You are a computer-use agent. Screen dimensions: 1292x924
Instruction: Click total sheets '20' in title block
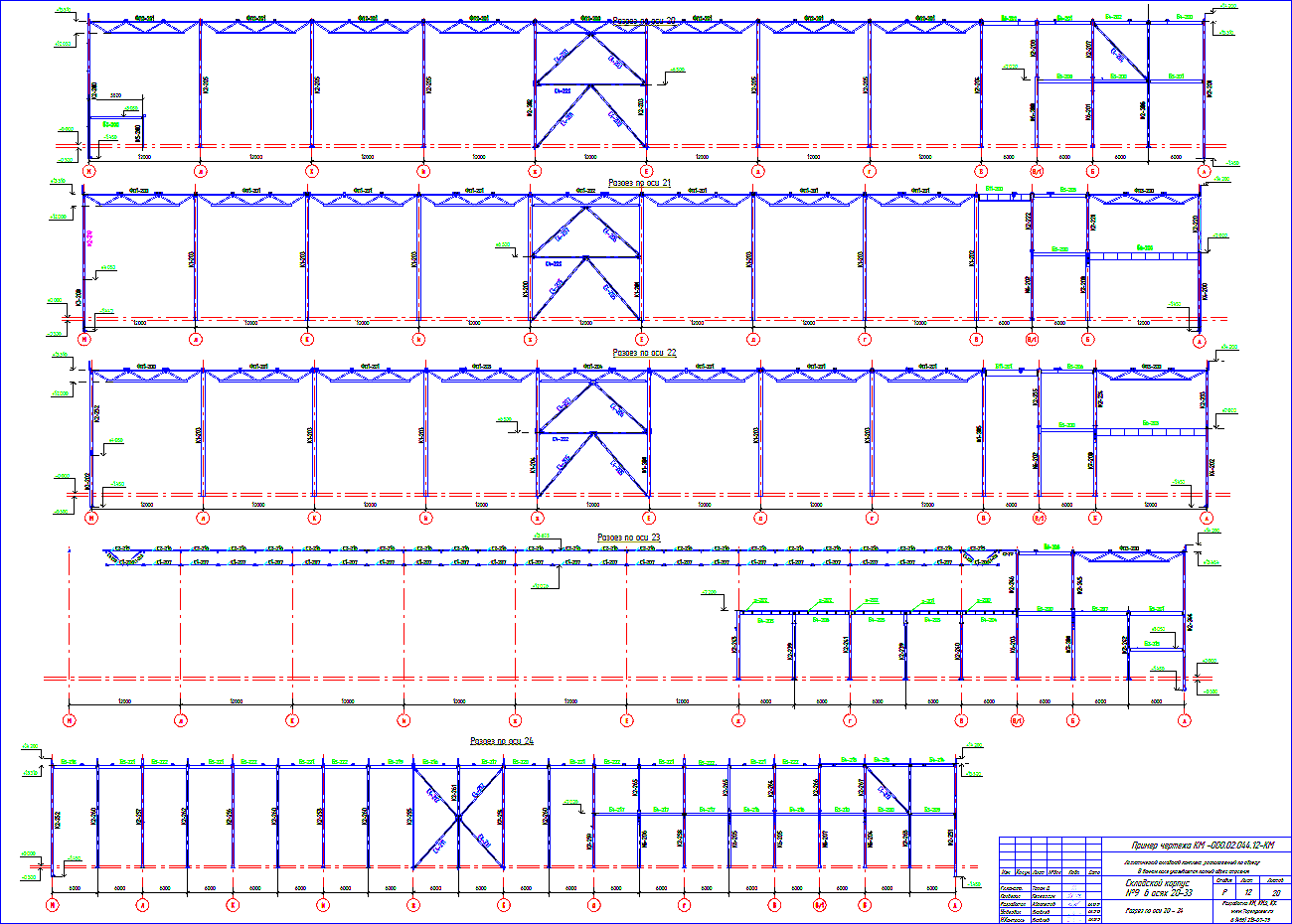pos(1276,894)
